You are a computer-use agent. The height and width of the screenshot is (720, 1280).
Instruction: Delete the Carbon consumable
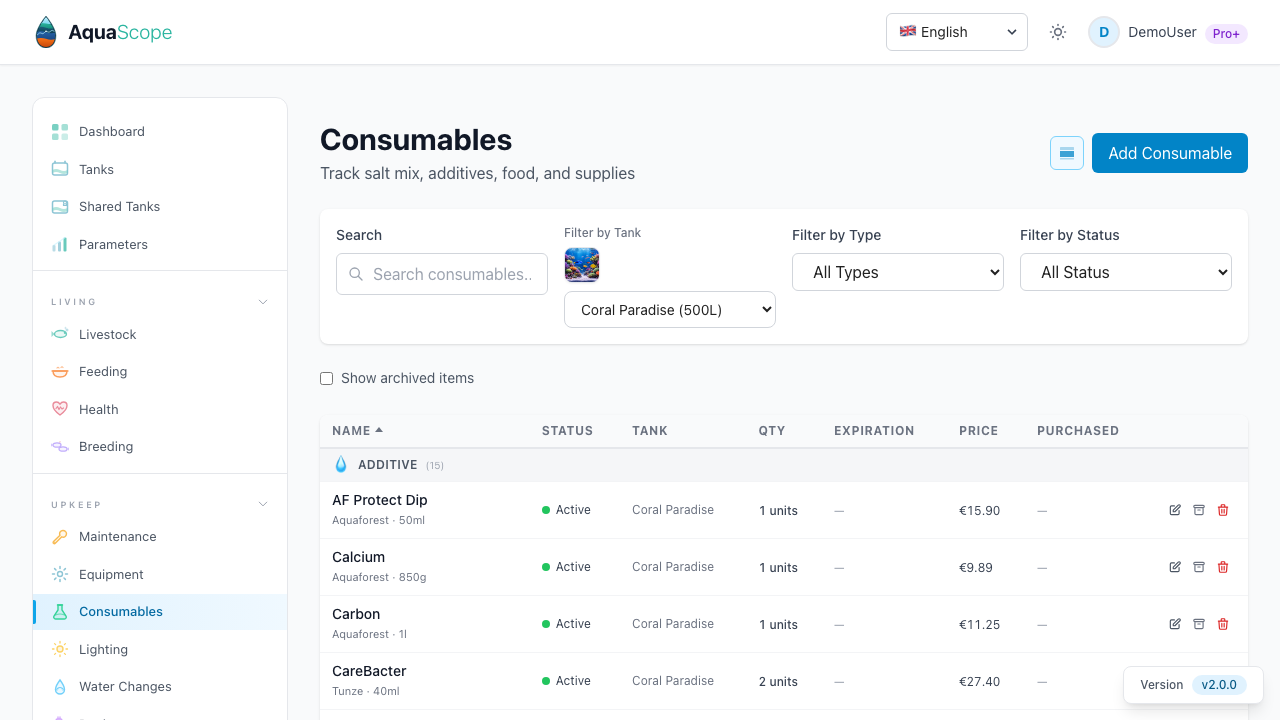1223,624
